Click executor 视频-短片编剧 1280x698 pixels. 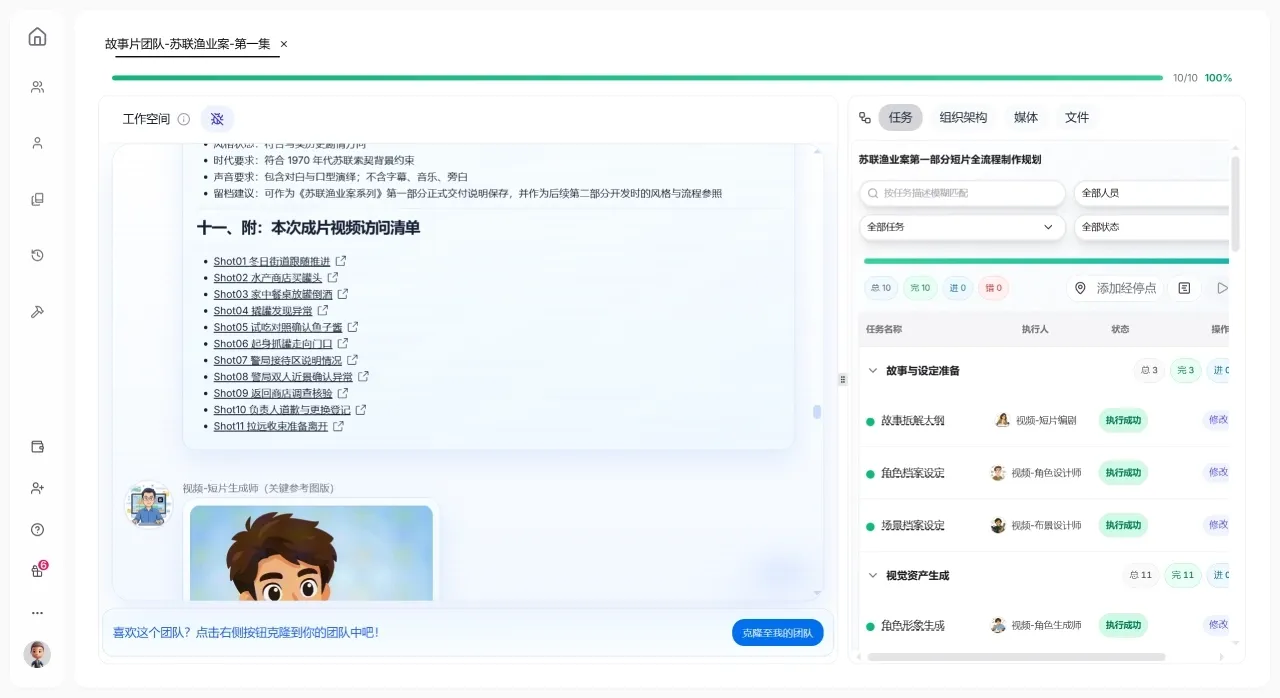(x=1036, y=421)
